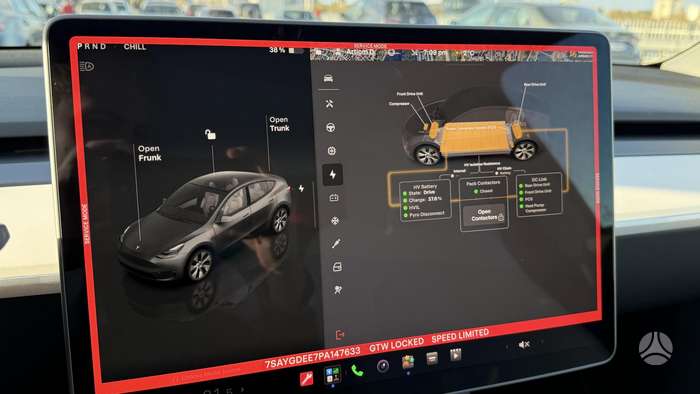
Task: Tap Open Frunk label
Action: coord(150,153)
